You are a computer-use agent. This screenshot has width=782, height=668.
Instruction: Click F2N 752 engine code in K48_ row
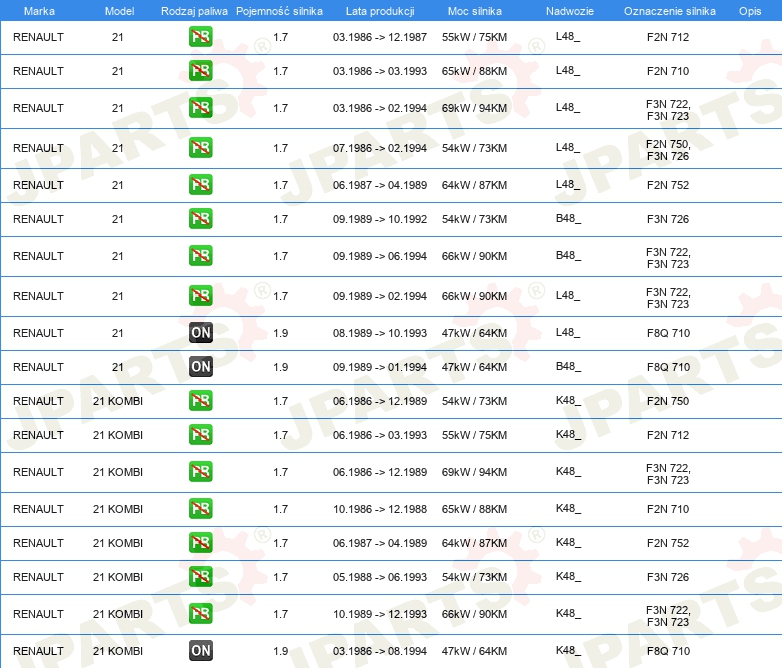pyautogui.click(x=668, y=543)
